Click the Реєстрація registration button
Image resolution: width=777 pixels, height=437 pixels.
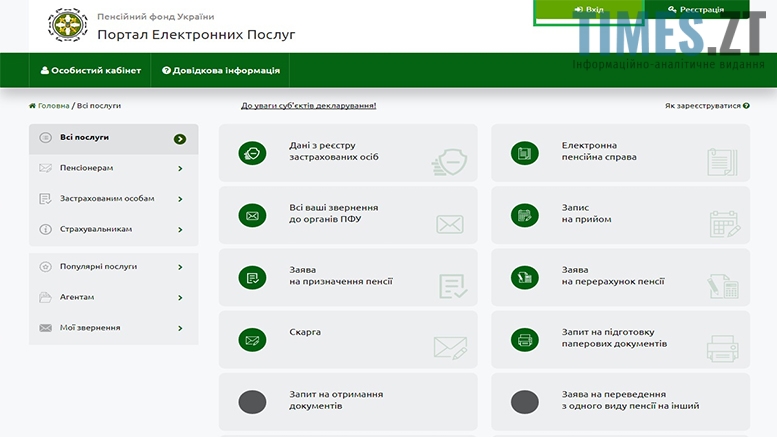695,10
